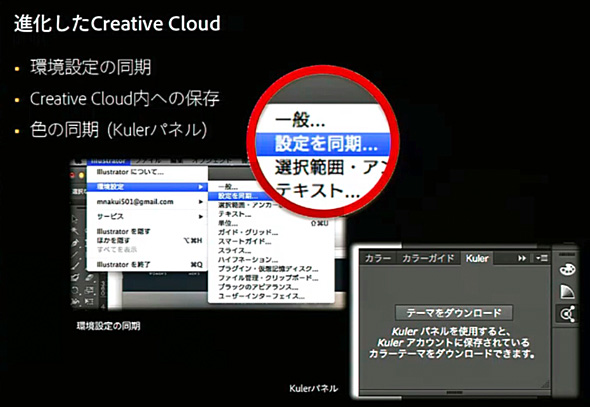Viewport: 590px width, 407px height.
Task: Open スライス... preferences
Action: coord(234,250)
